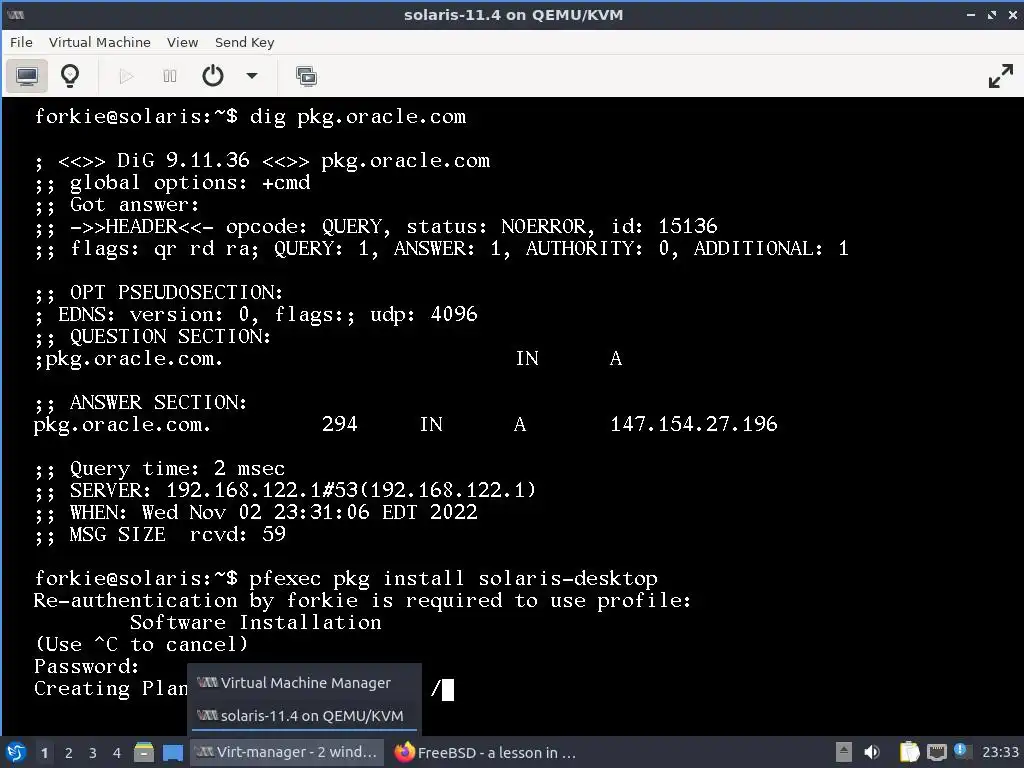The image size is (1024, 768).
Task: Open the clipboard manager tray icon
Action: [909, 752]
